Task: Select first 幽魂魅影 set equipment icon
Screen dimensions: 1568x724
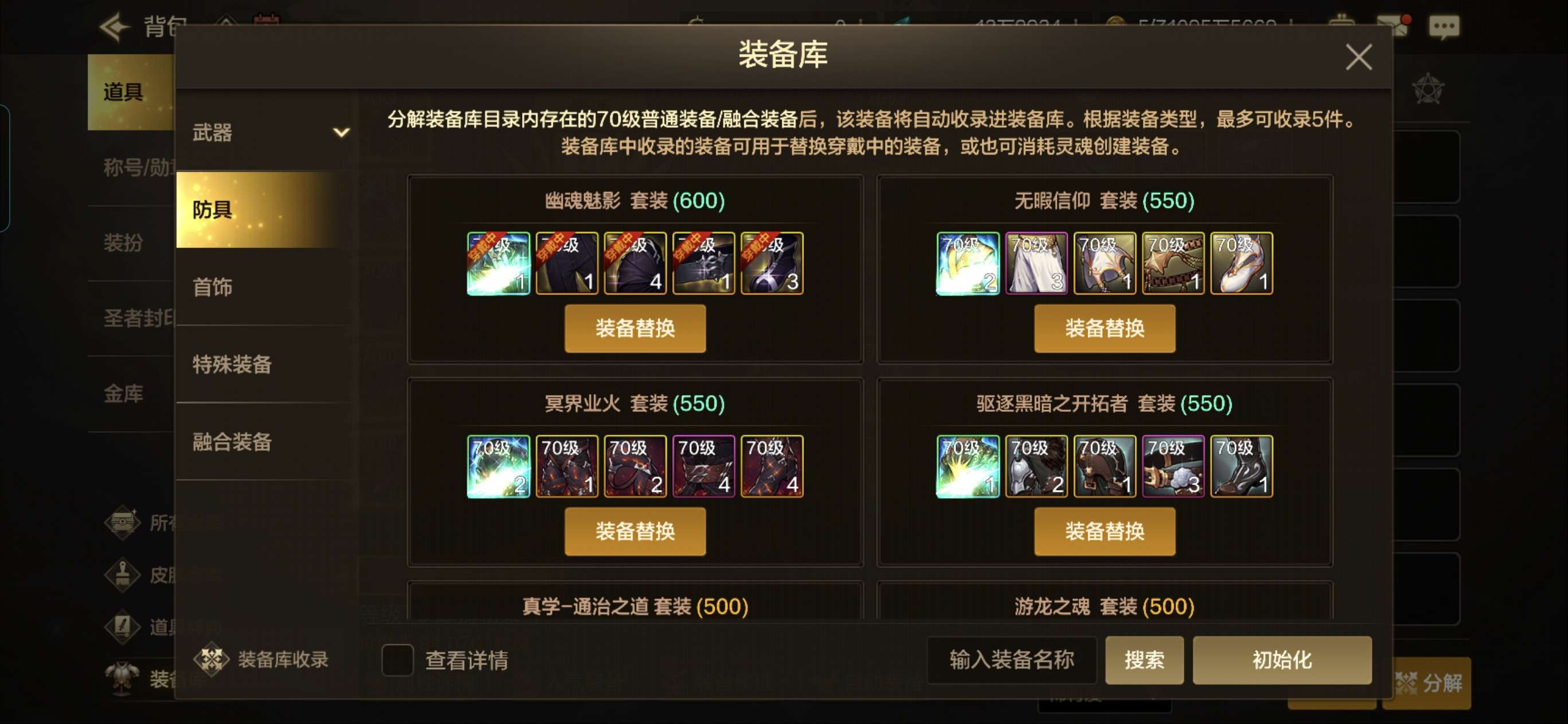Action: (x=499, y=263)
